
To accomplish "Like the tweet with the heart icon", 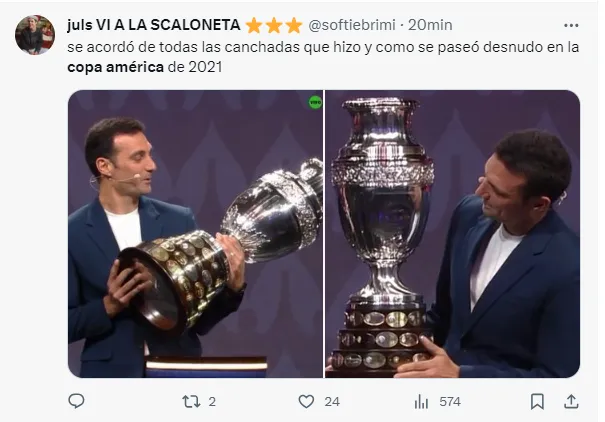I will coord(306,401).
